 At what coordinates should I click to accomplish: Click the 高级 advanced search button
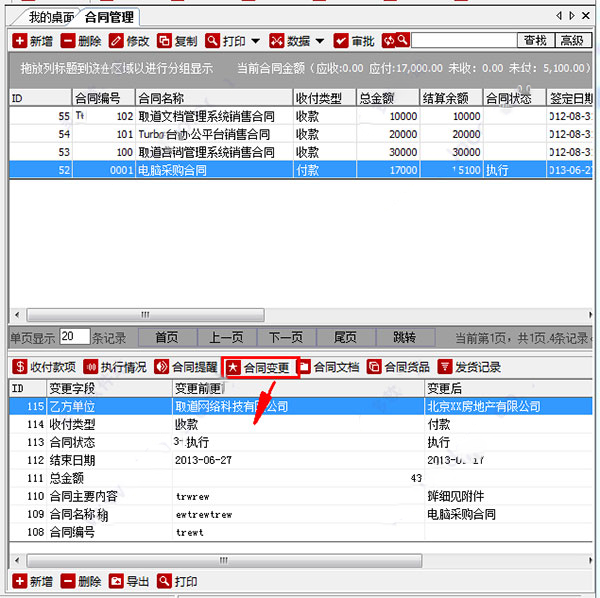click(573, 40)
